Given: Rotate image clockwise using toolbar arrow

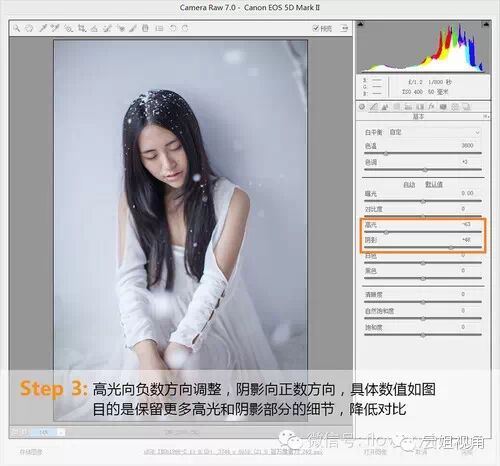Looking at the screenshot, I should [x=185, y=28].
